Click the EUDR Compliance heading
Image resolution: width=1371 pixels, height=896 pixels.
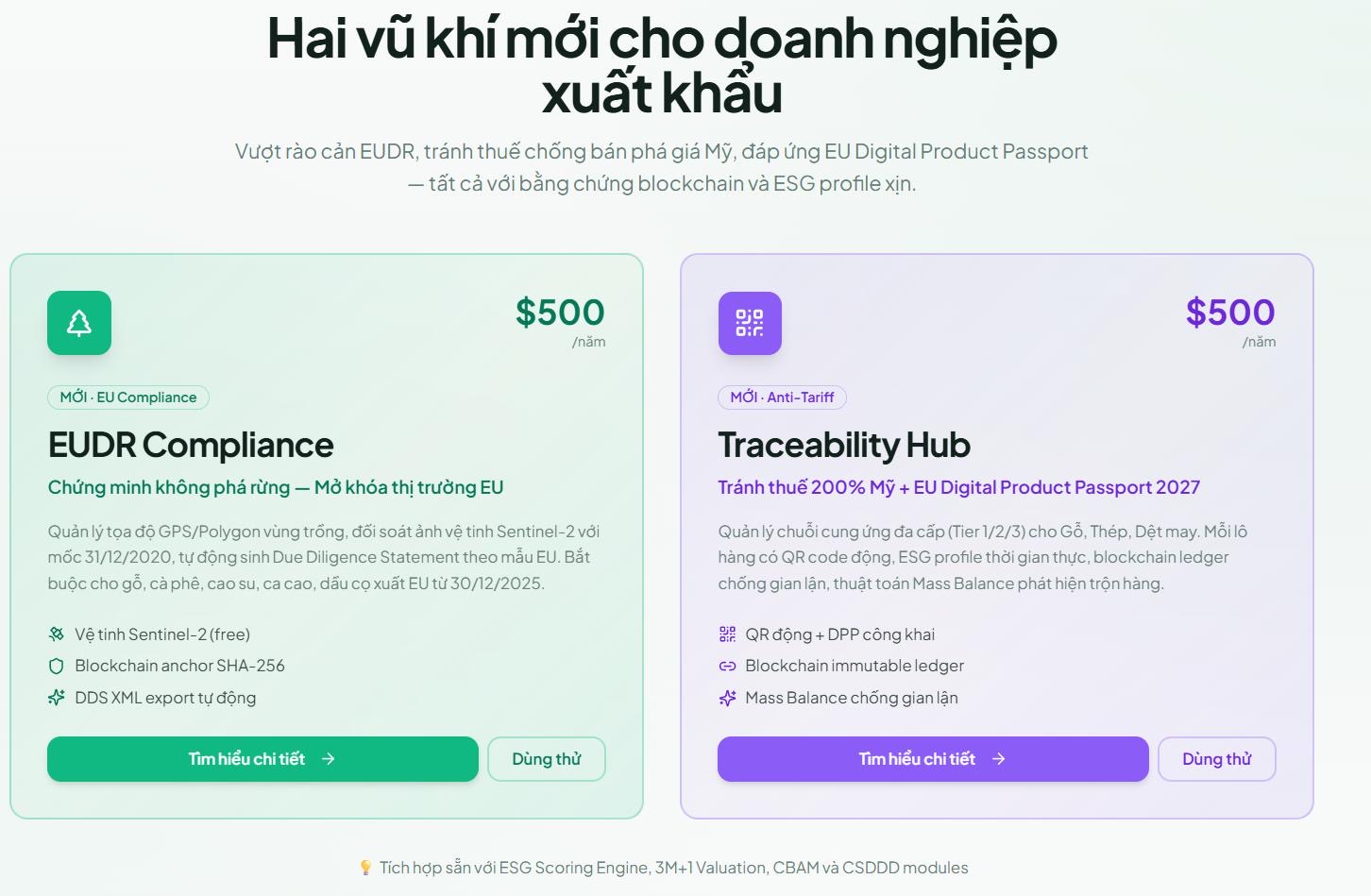click(192, 444)
